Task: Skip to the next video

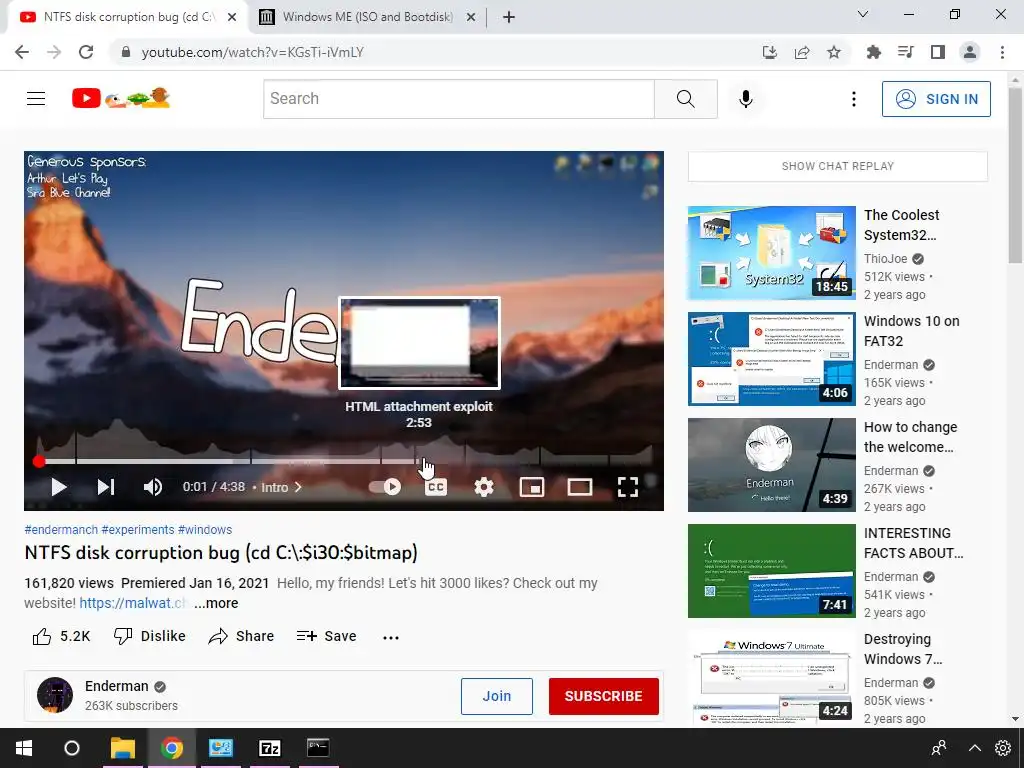Action: click(x=106, y=487)
